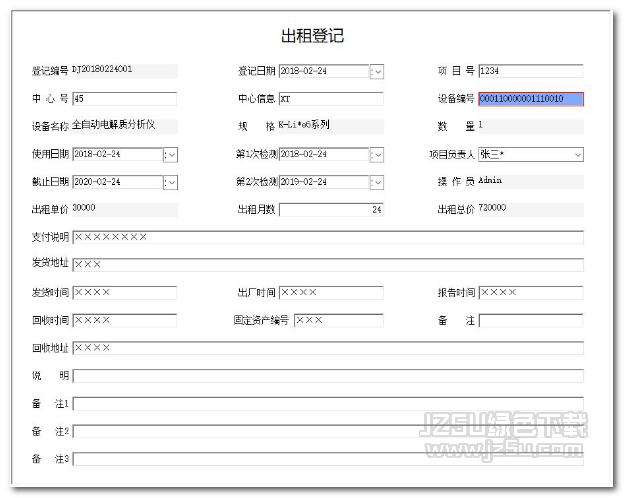The height and width of the screenshot is (498, 624).
Task: Open the 截止日期 date picker dropdown
Action: tap(170, 182)
